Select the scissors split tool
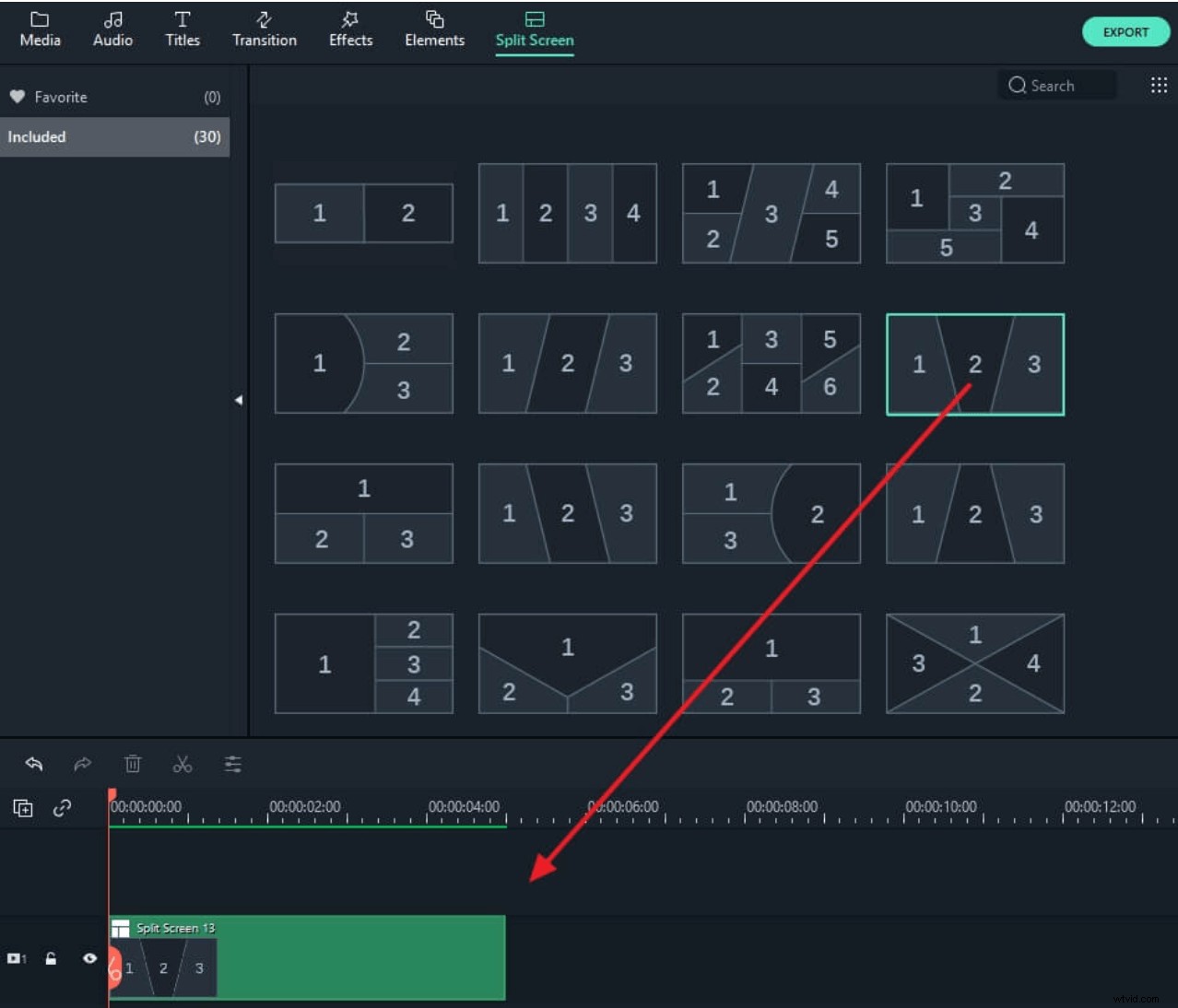 click(183, 764)
